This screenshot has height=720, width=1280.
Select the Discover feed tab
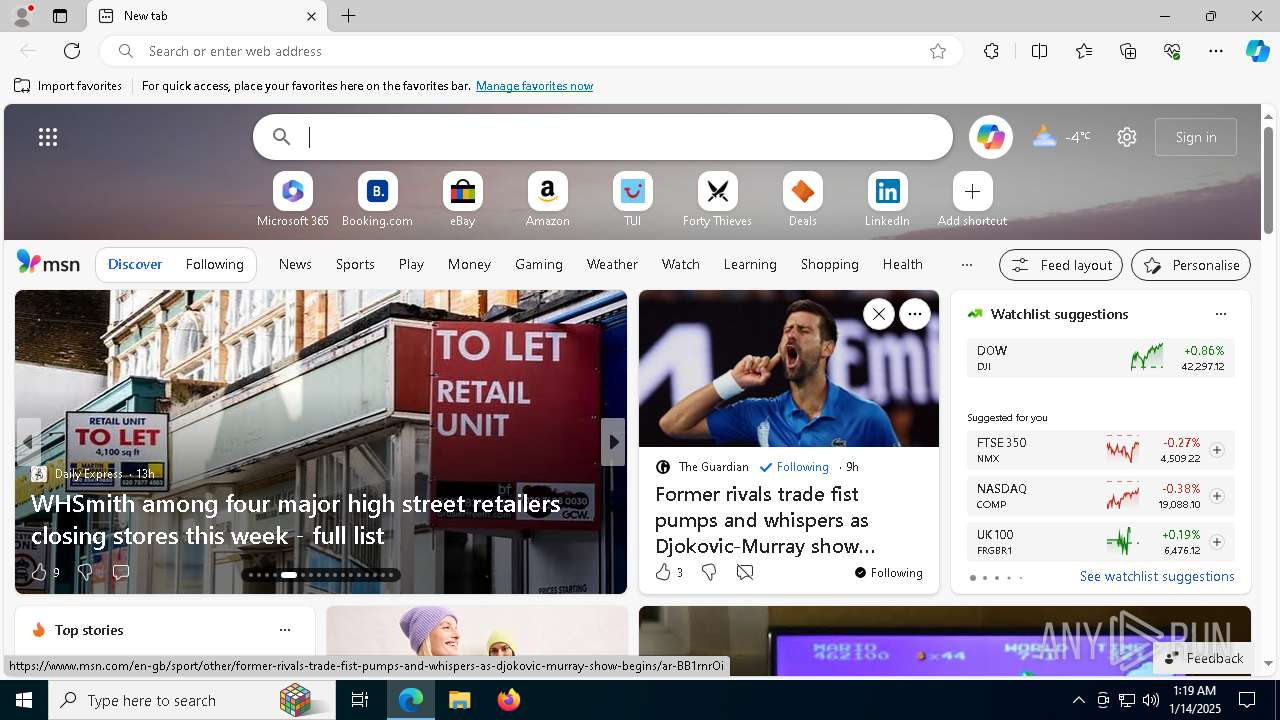point(135,264)
